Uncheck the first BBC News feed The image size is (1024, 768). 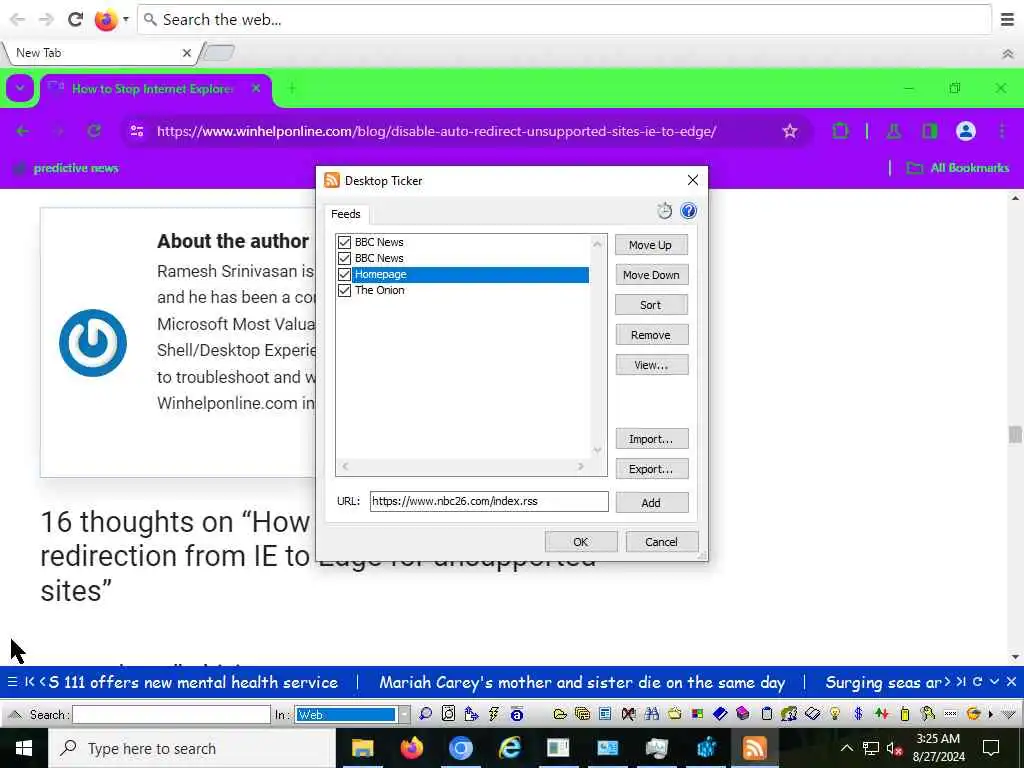(344, 242)
